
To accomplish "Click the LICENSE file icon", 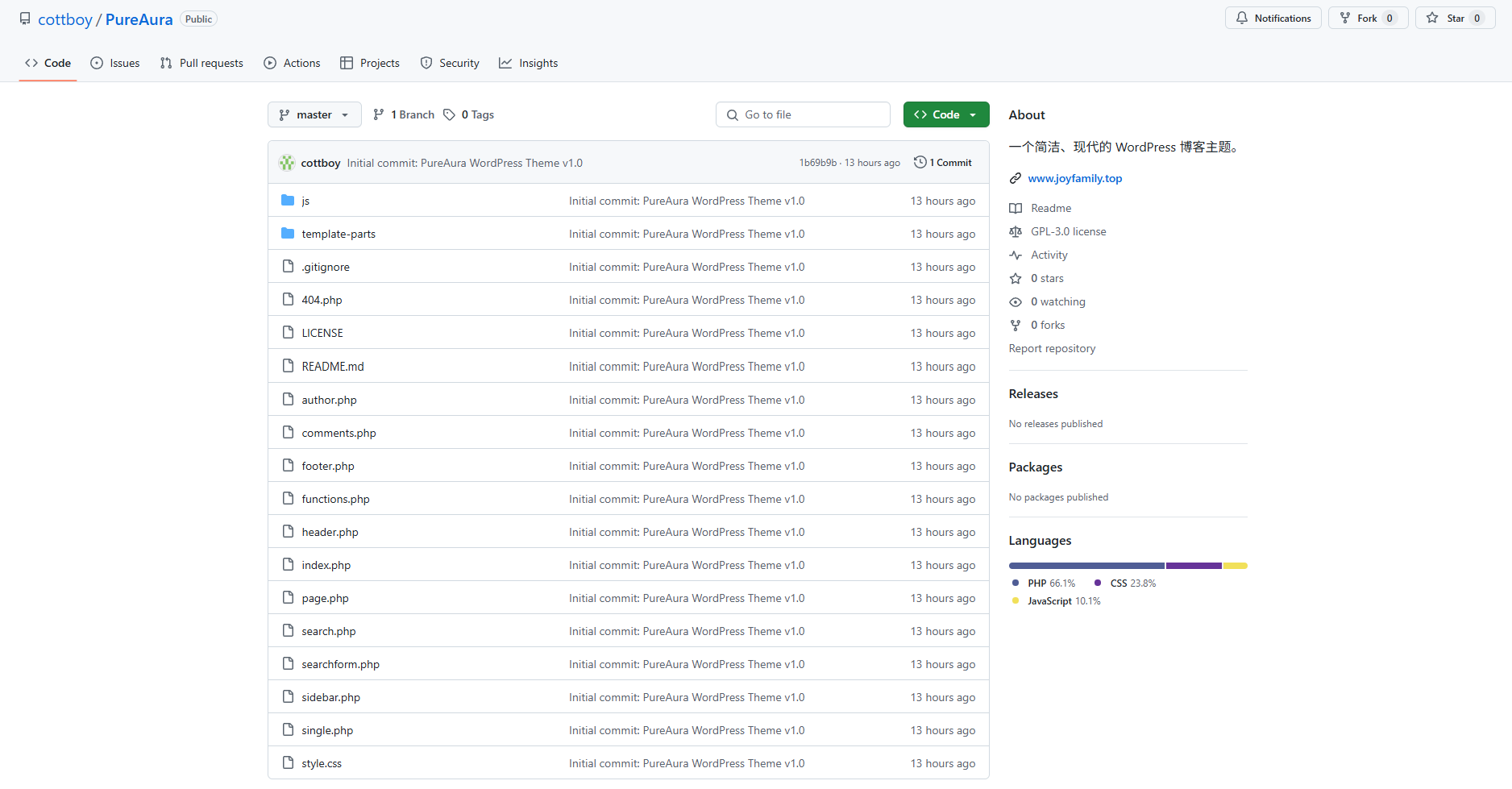I will point(288,332).
